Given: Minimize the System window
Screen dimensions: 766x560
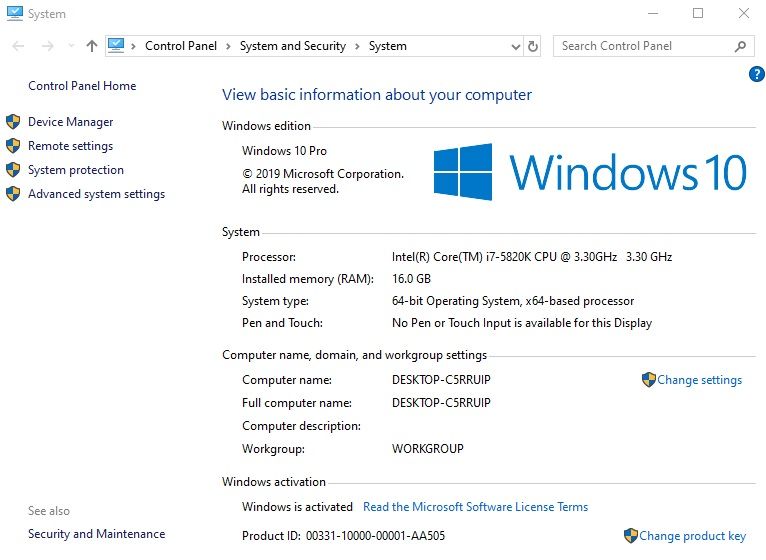Looking at the screenshot, I should [653, 13].
